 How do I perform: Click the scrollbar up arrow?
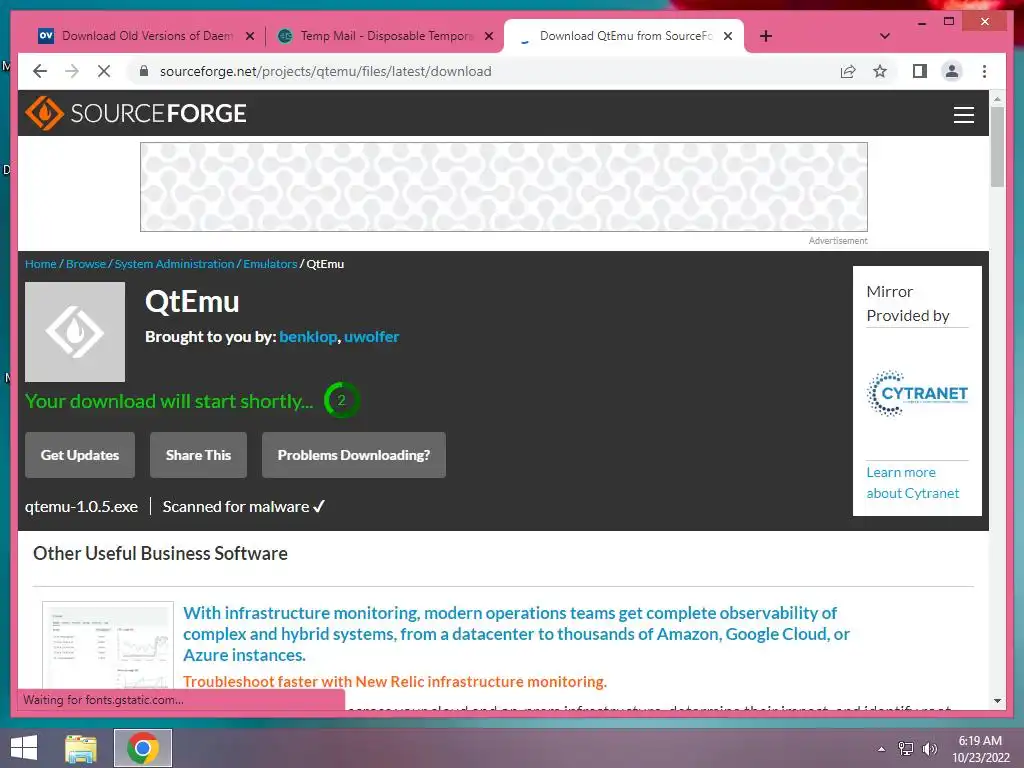click(x=997, y=99)
